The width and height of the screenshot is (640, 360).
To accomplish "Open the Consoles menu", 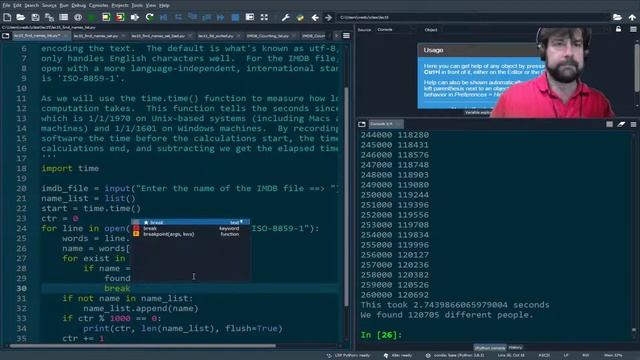I will 98,5.
